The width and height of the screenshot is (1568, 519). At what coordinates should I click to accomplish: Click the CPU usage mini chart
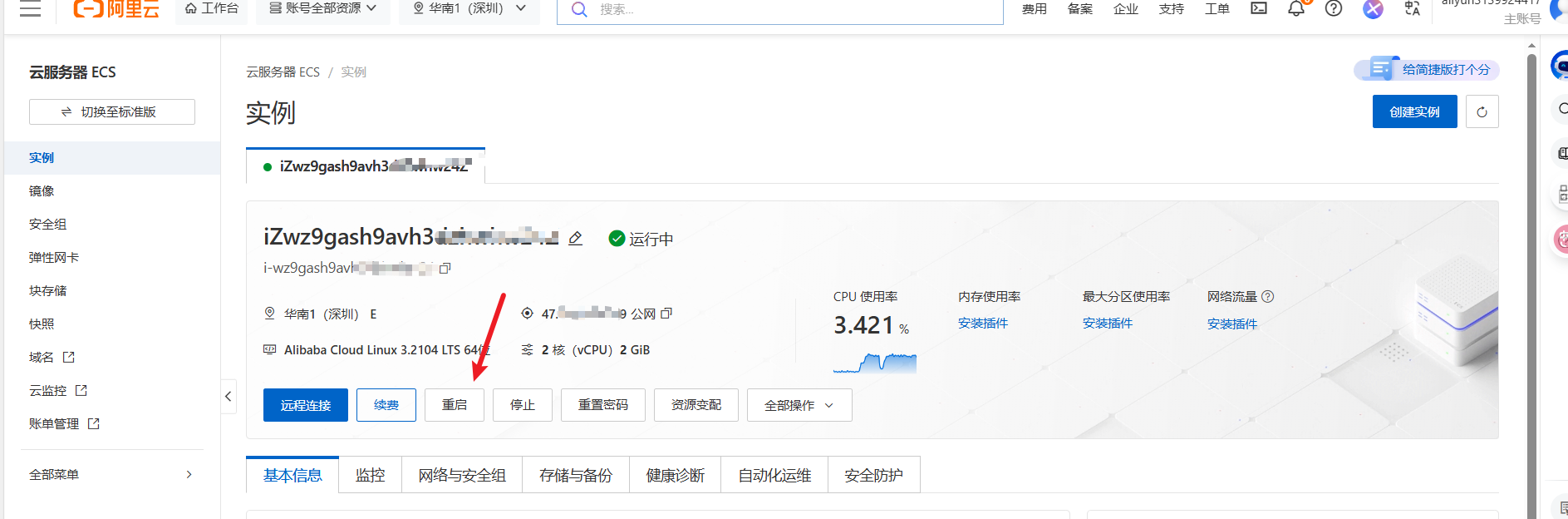click(874, 362)
